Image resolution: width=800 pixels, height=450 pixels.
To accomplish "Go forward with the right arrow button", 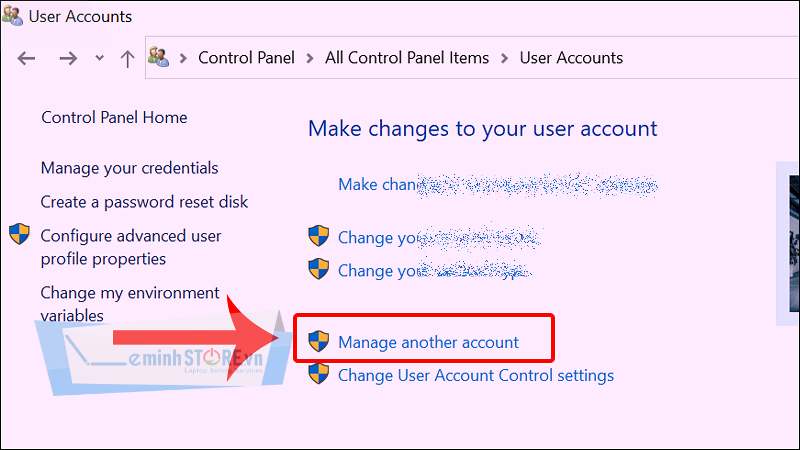I will (68, 58).
